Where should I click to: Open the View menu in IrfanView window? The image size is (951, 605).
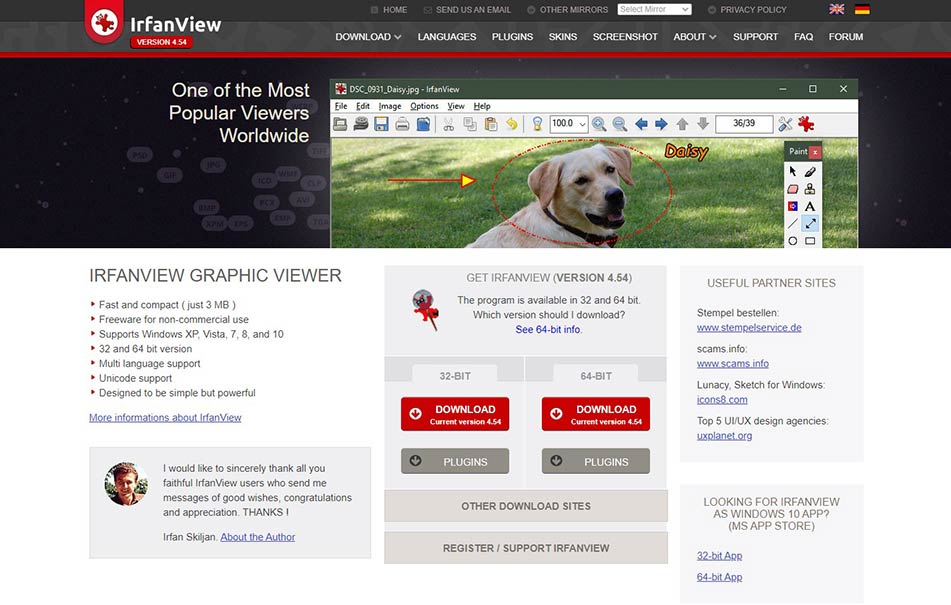455,106
